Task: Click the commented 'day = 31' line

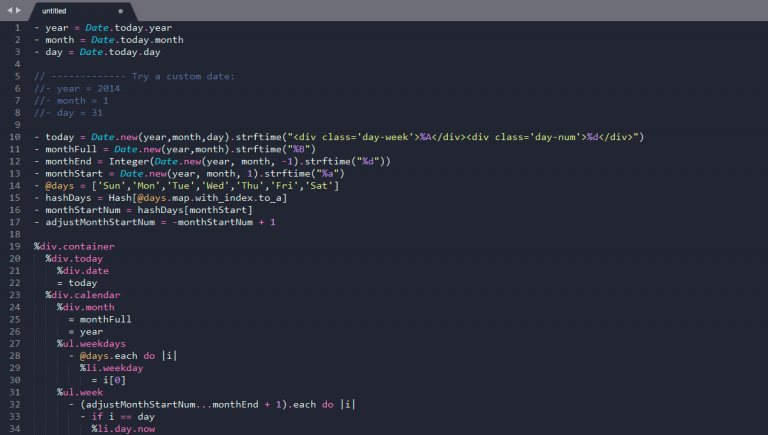Action: (69, 113)
